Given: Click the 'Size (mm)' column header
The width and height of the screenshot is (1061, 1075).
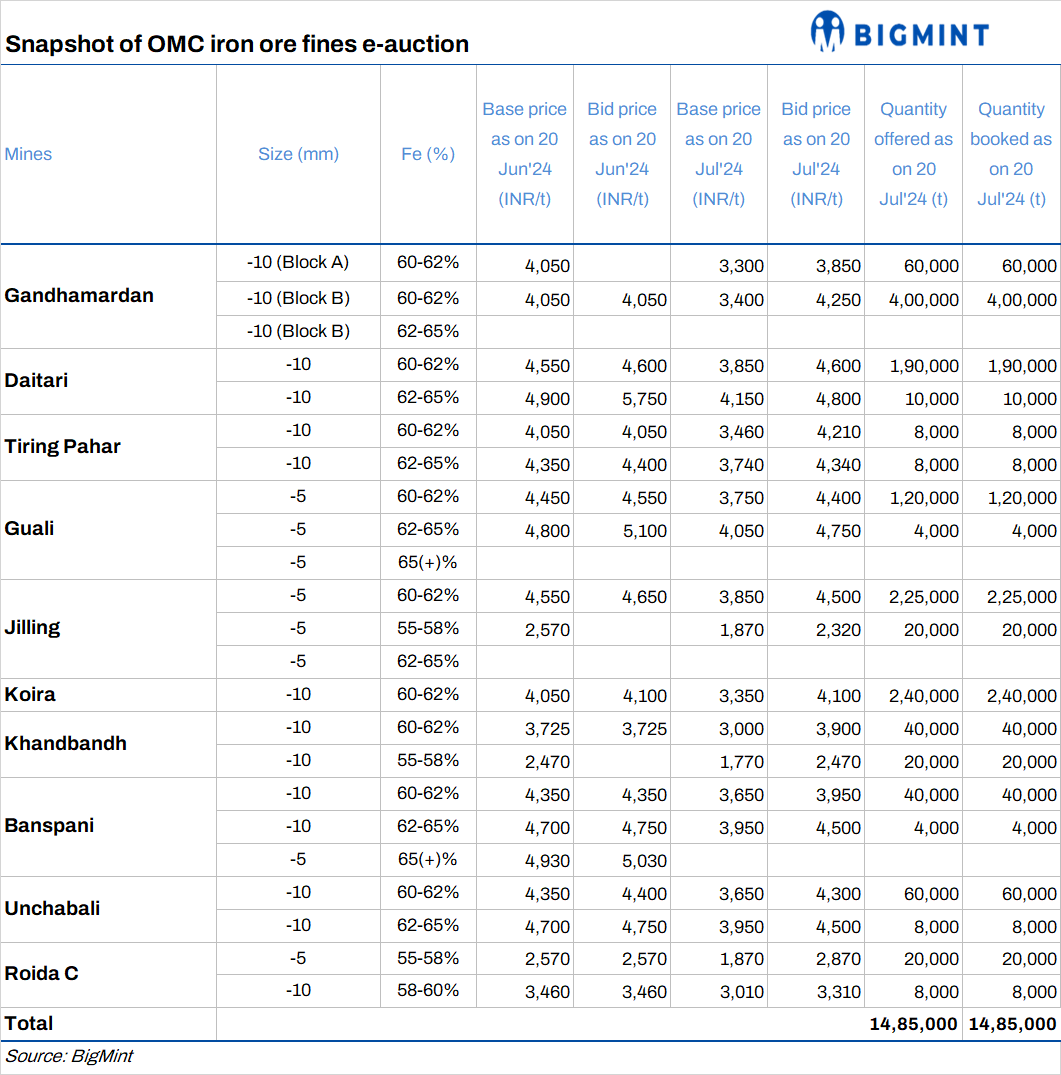Looking at the screenshot, I should tap(298, 154).
